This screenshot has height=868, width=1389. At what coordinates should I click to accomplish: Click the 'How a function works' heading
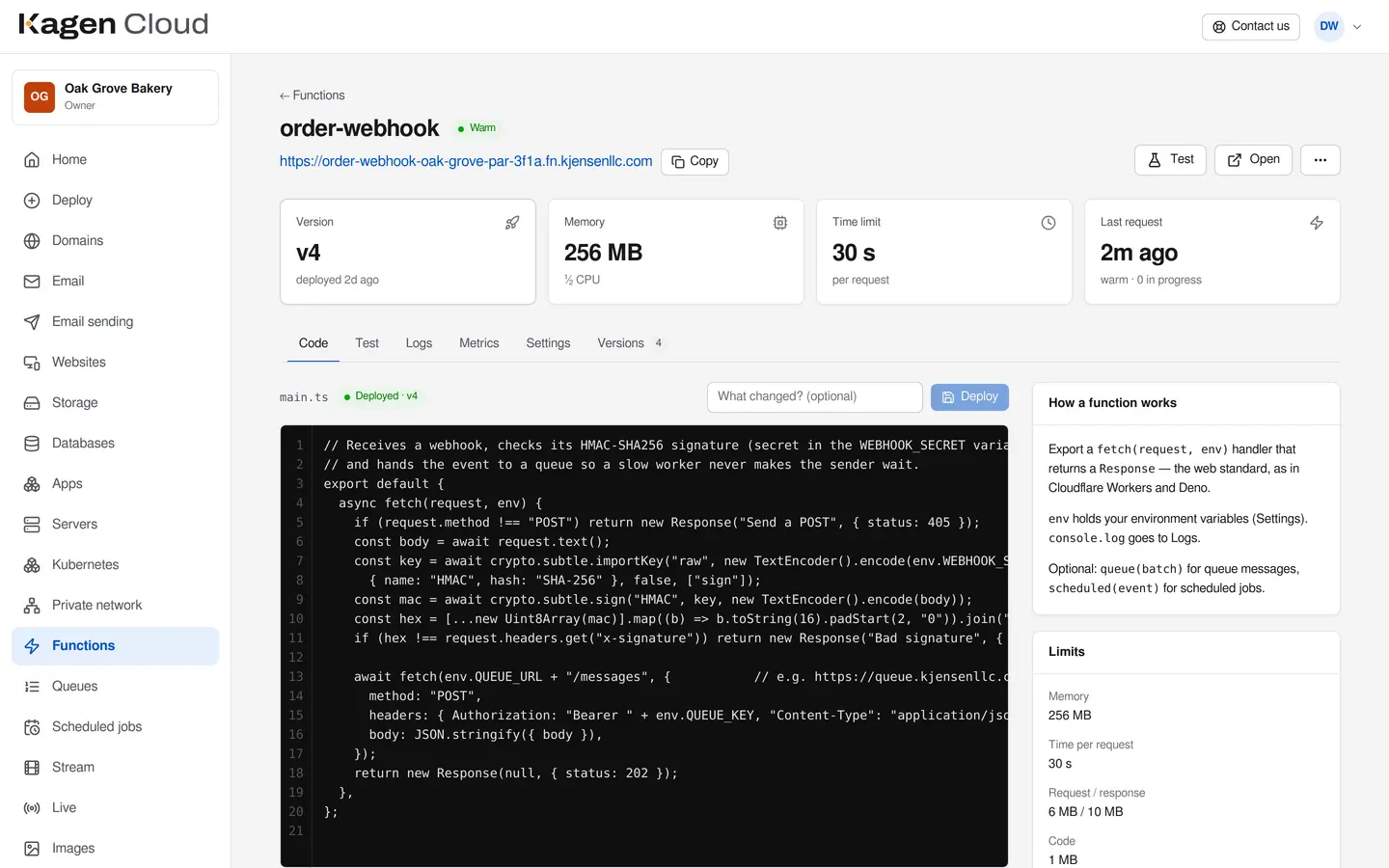pyautogui.click(x=1112, y=403)
